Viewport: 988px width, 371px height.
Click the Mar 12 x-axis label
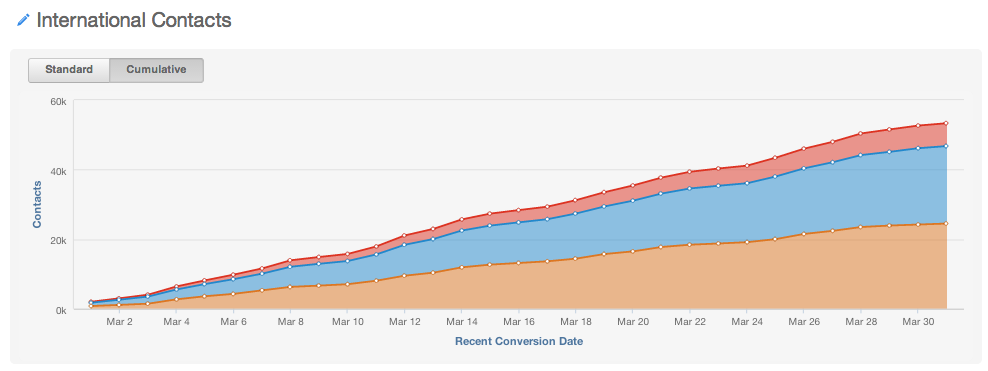405,322
